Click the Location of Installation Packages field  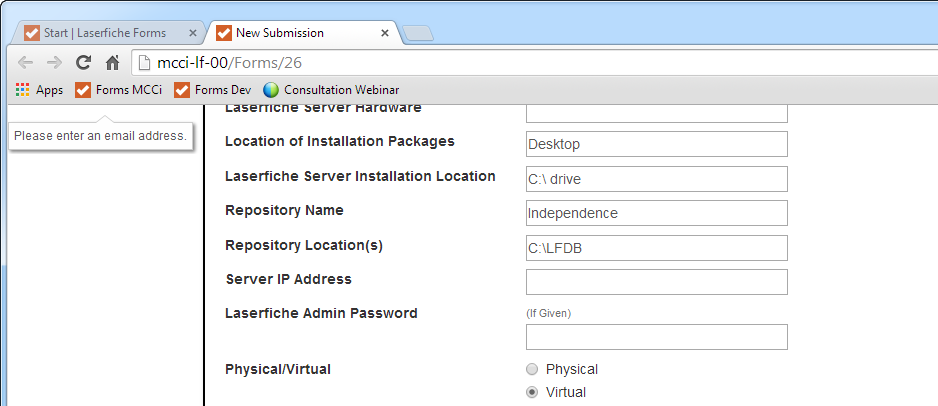[x=656, y=144]
